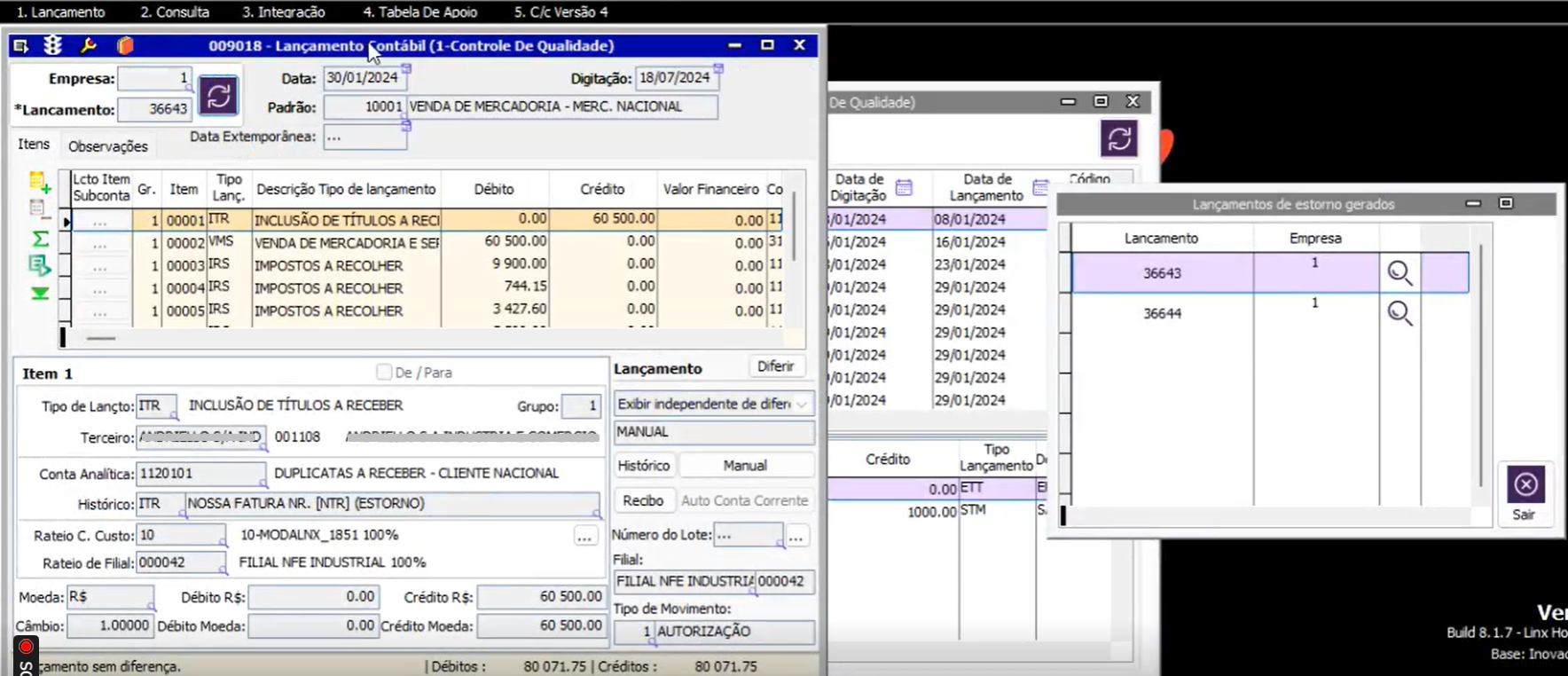
Task: Click the orange book icon in title bar
Action: point(125,45)
